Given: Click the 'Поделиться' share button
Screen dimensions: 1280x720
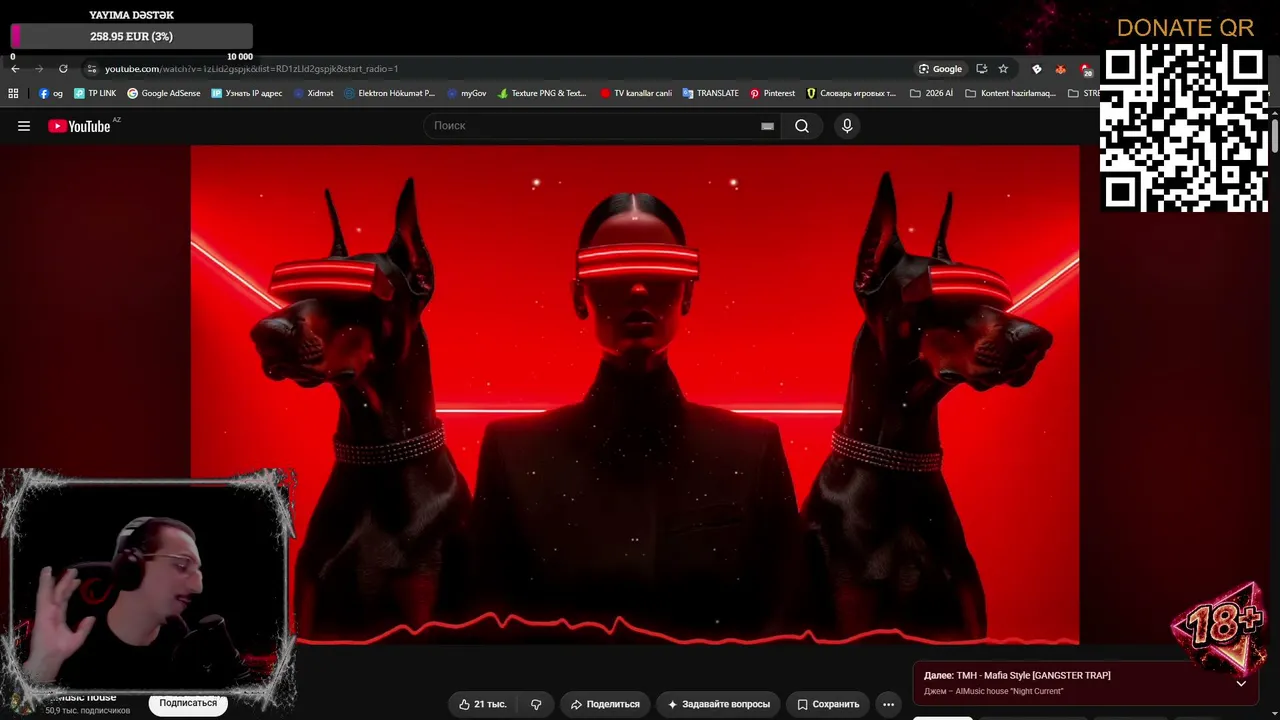Looking at the screenshot, I should [604, 704].
